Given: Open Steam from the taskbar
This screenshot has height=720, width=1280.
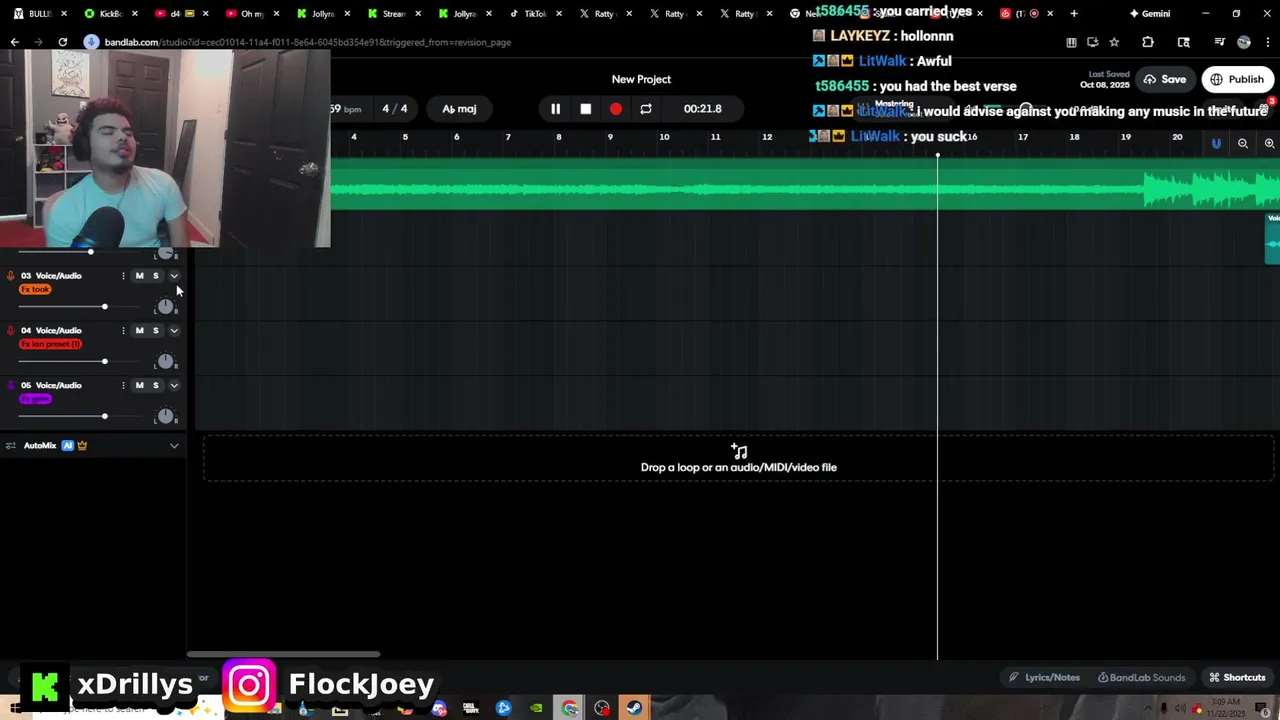Looking at the screenshot, I should [634, 709].
